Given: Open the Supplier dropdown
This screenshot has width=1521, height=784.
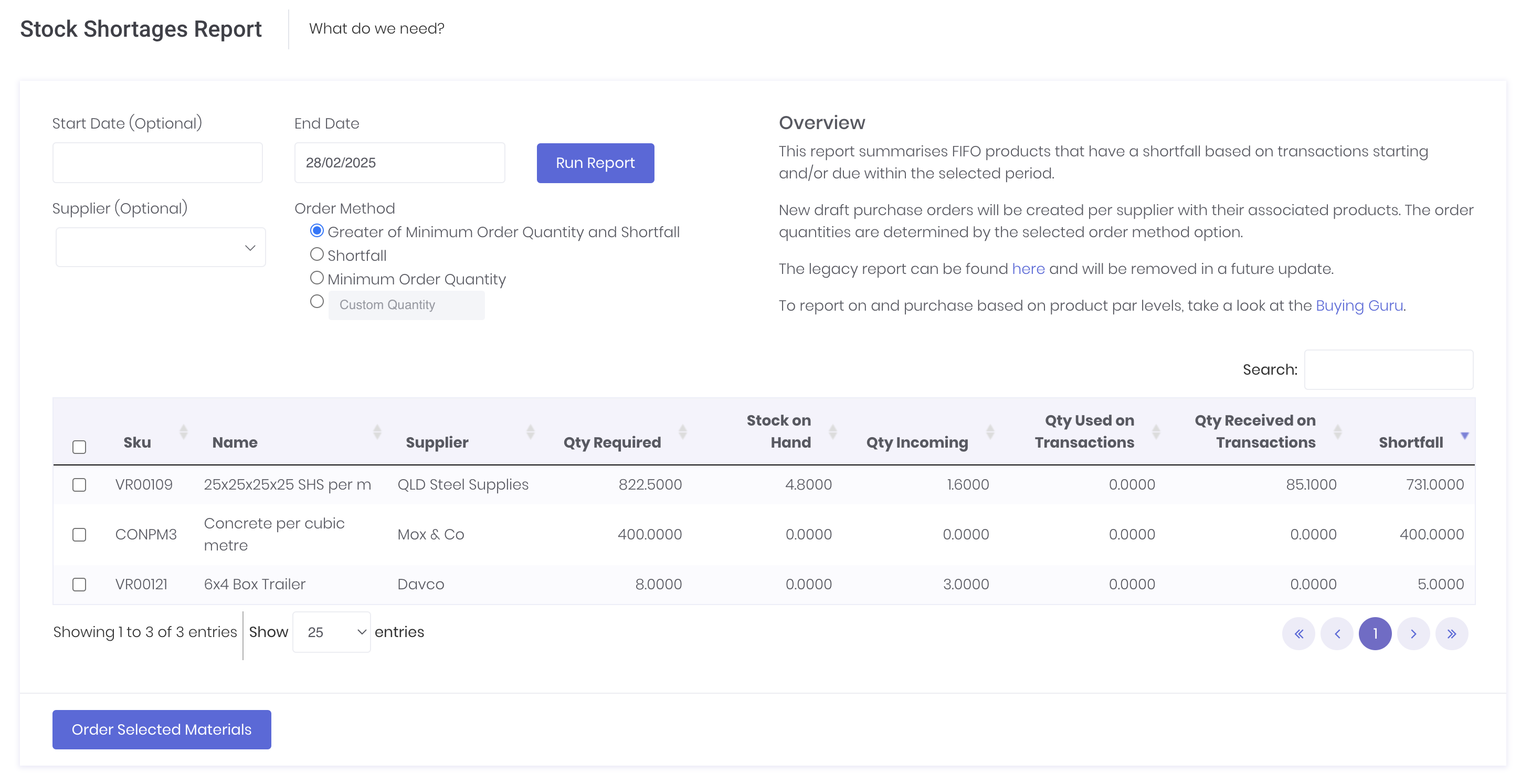Looking at the screenshot, I should [x=161, y=247].
